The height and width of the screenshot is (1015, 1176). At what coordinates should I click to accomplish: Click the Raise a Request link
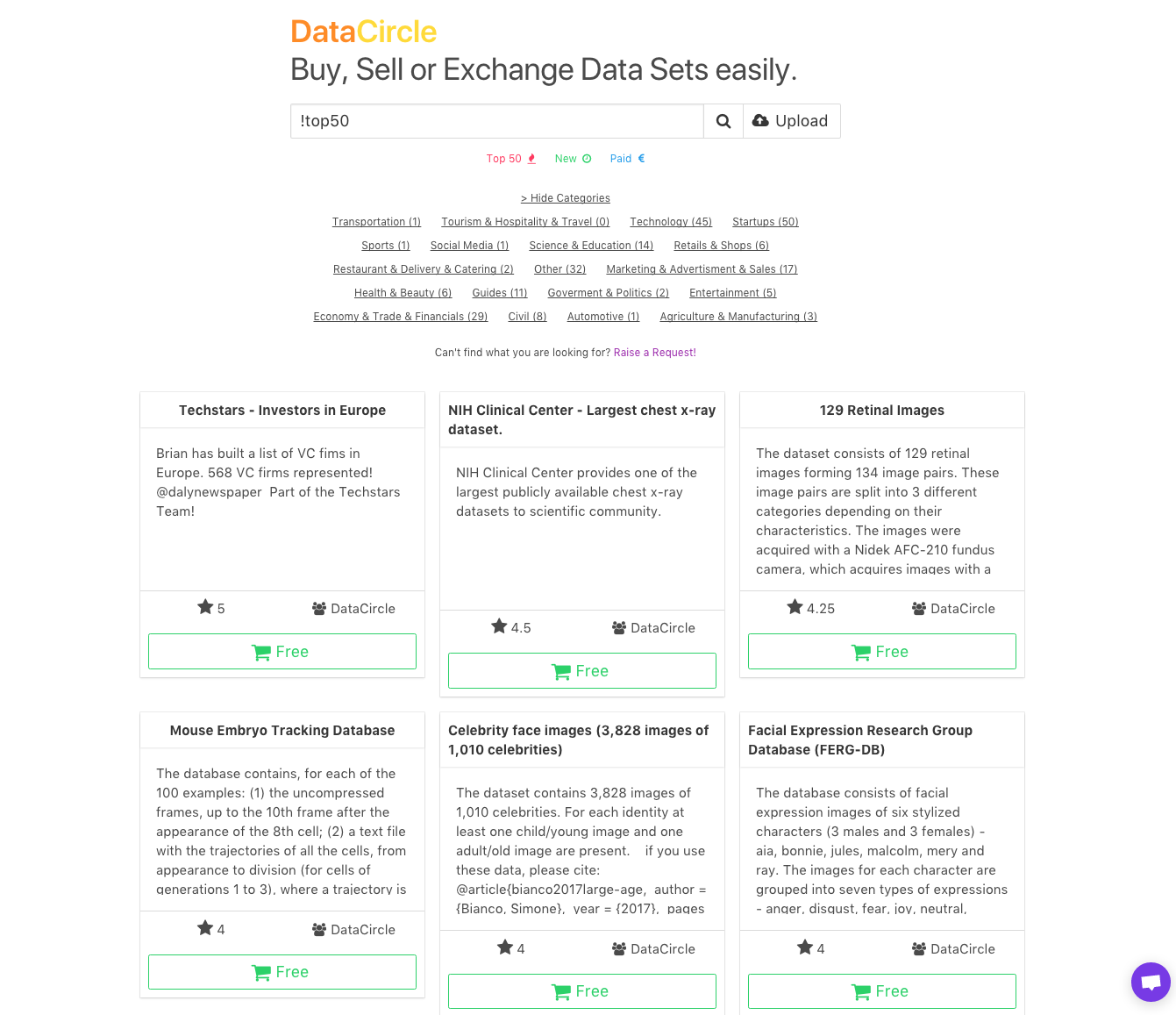(x=655, y=353)
